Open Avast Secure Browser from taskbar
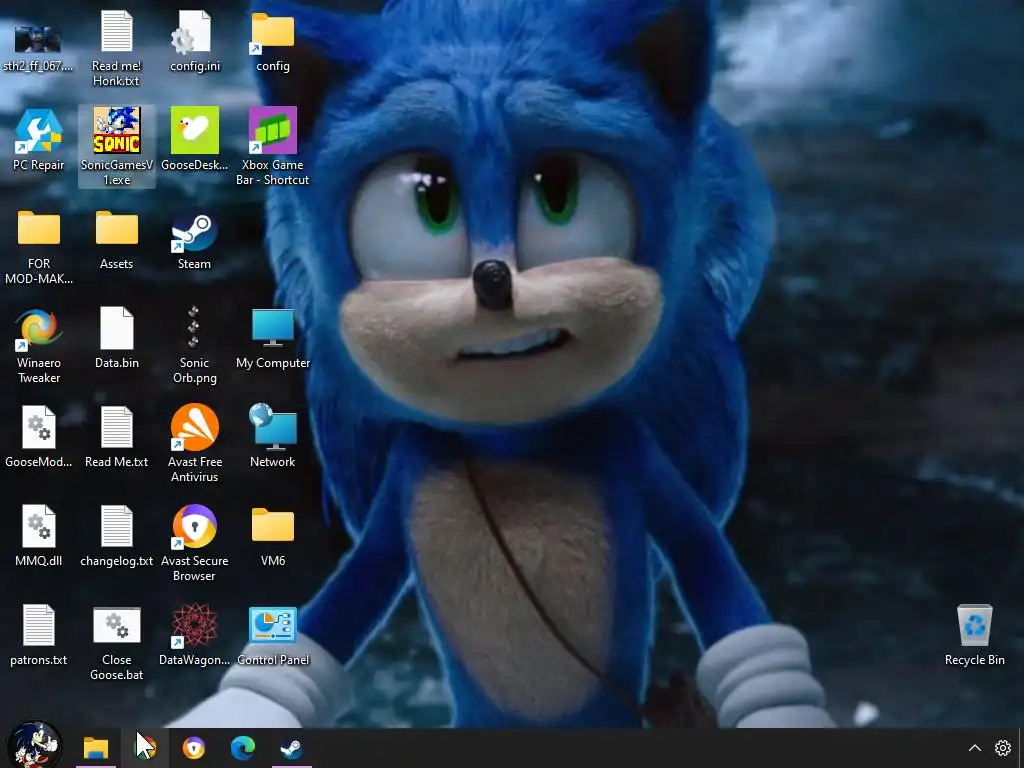Image resolution: width=1024 pixels, height=768 pixels. tap(193, 748)
